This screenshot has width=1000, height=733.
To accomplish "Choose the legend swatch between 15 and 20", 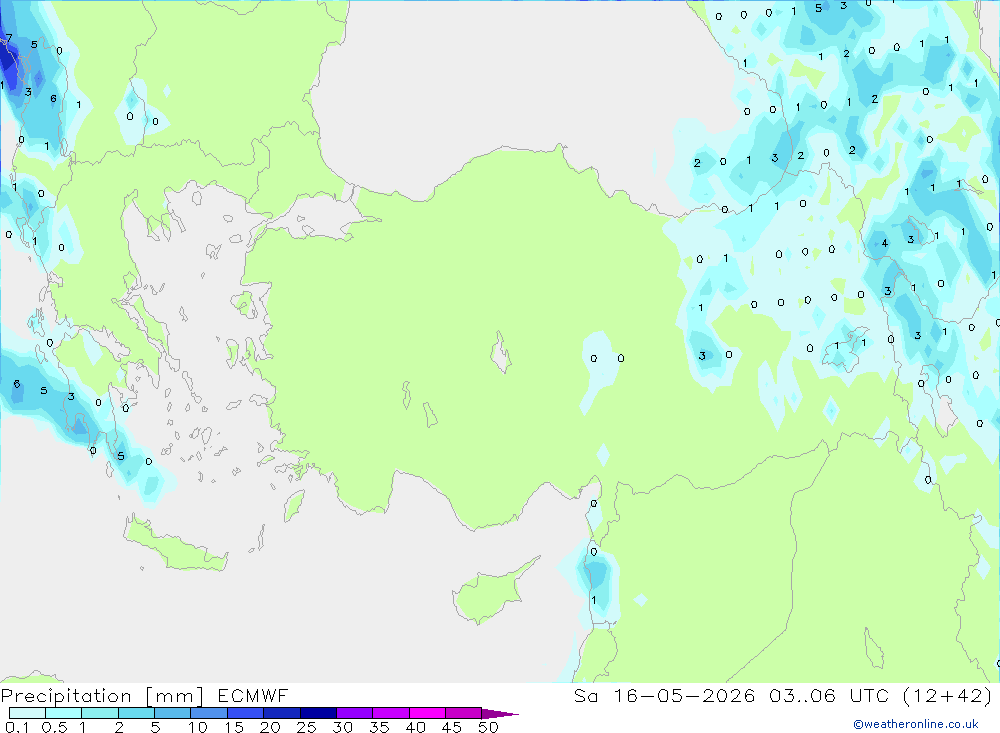I will coord(245,713).
